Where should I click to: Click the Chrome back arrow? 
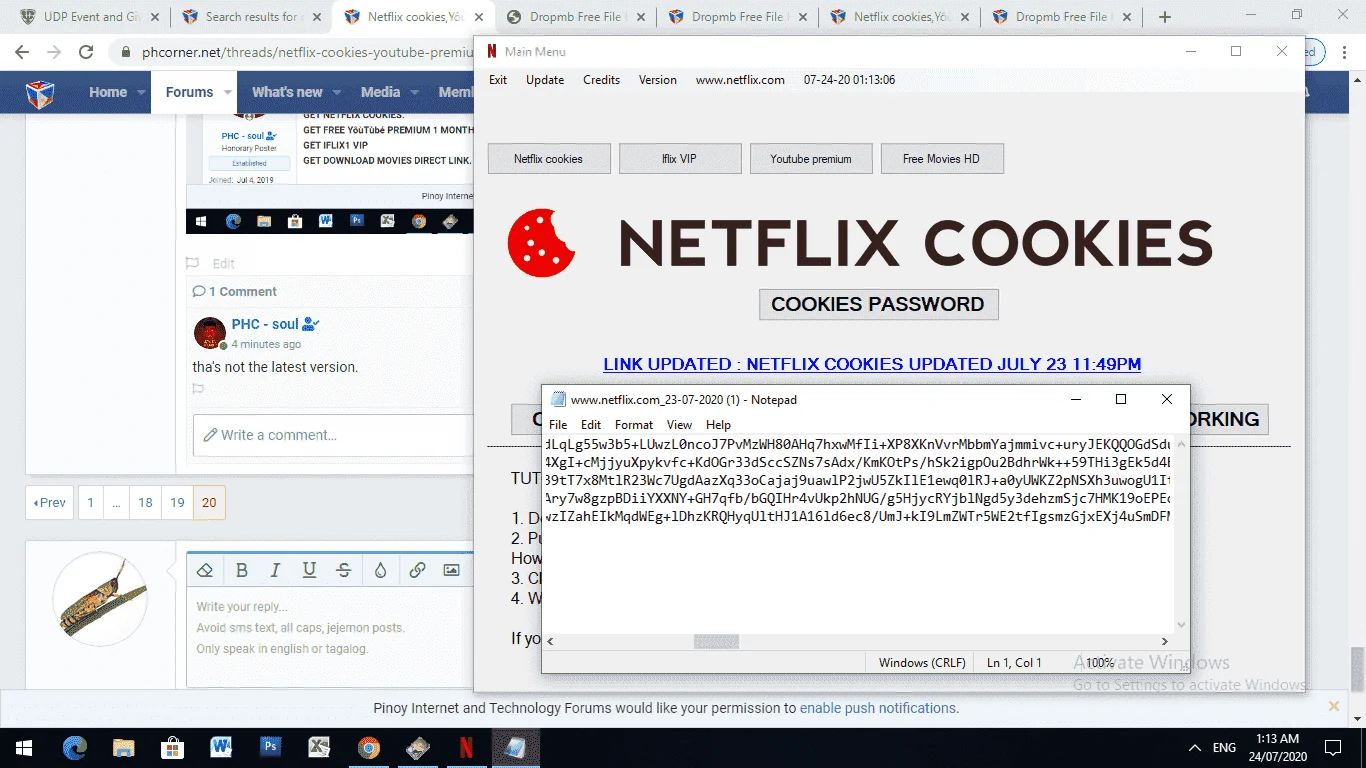click(x=22, y=53)
